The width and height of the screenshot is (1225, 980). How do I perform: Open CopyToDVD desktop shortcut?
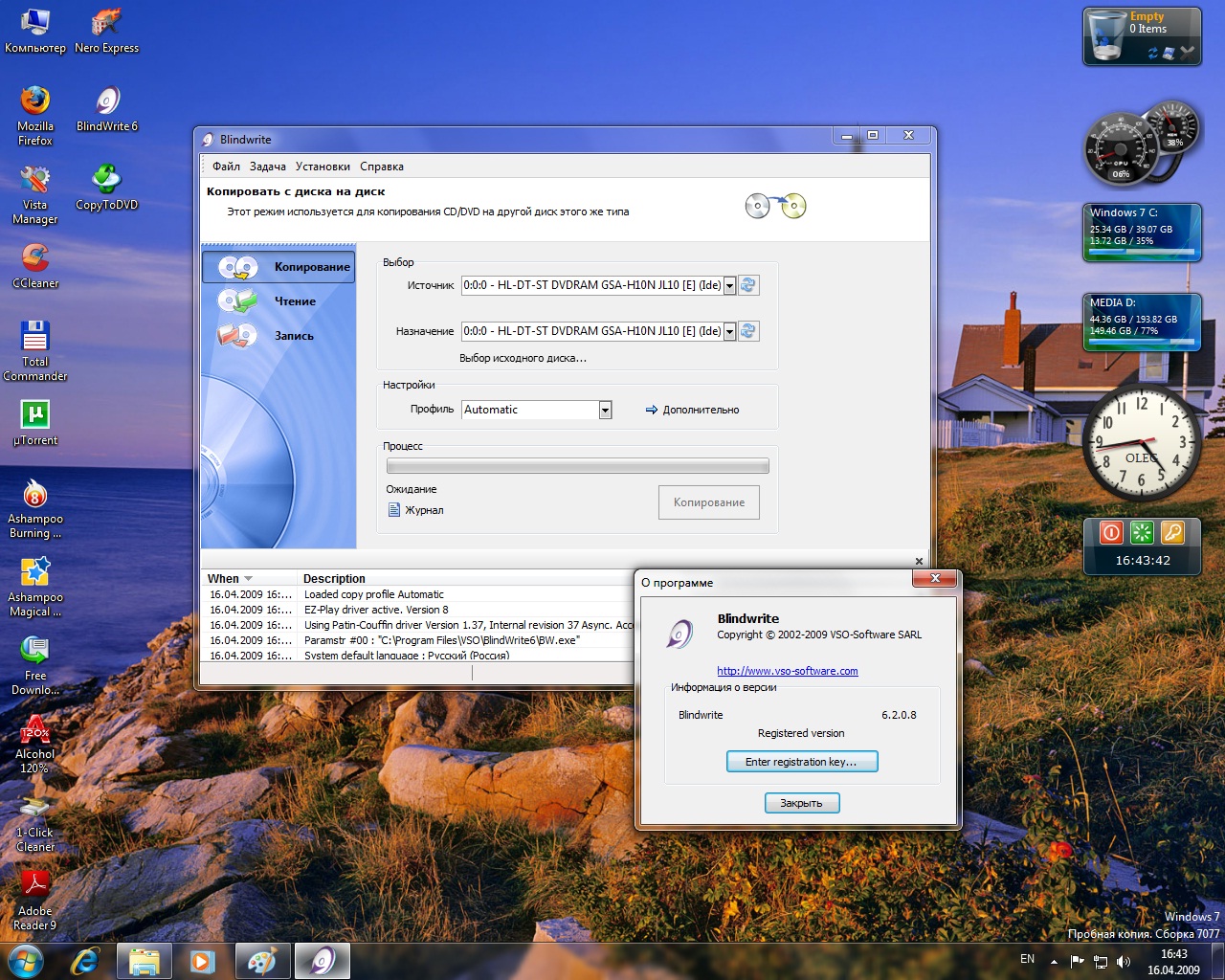pyautogui.click(x=106, y=188)
